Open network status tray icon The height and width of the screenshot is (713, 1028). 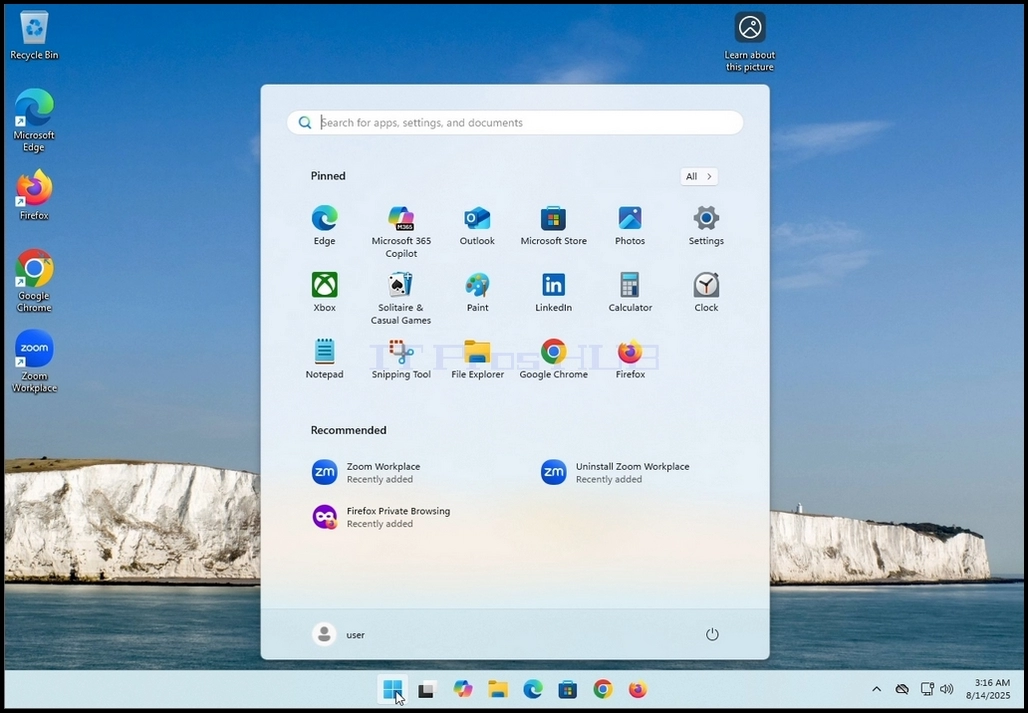927,689
